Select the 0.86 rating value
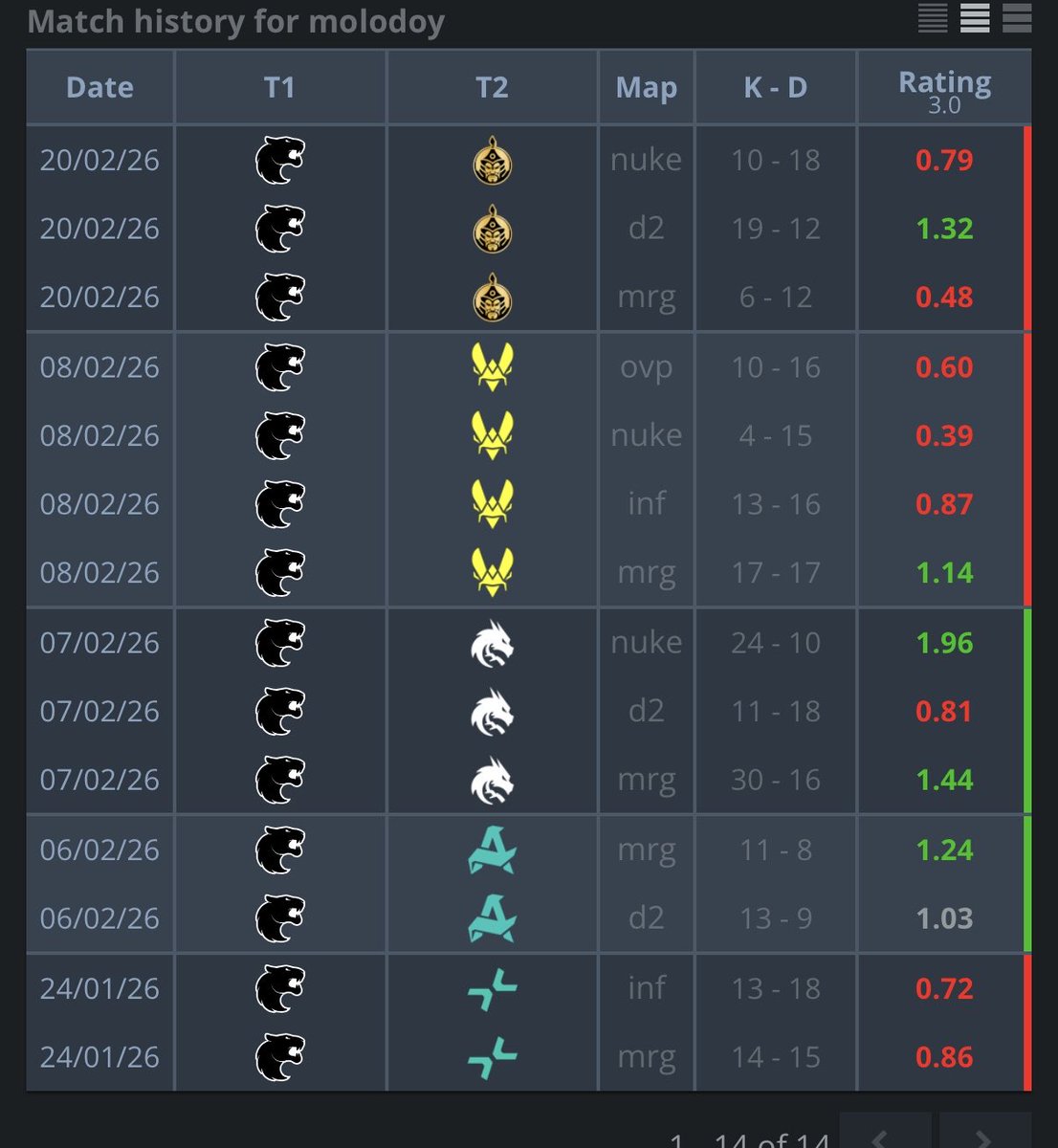This screenshot has height=1148, width=1058. (x=944, y=1057)
